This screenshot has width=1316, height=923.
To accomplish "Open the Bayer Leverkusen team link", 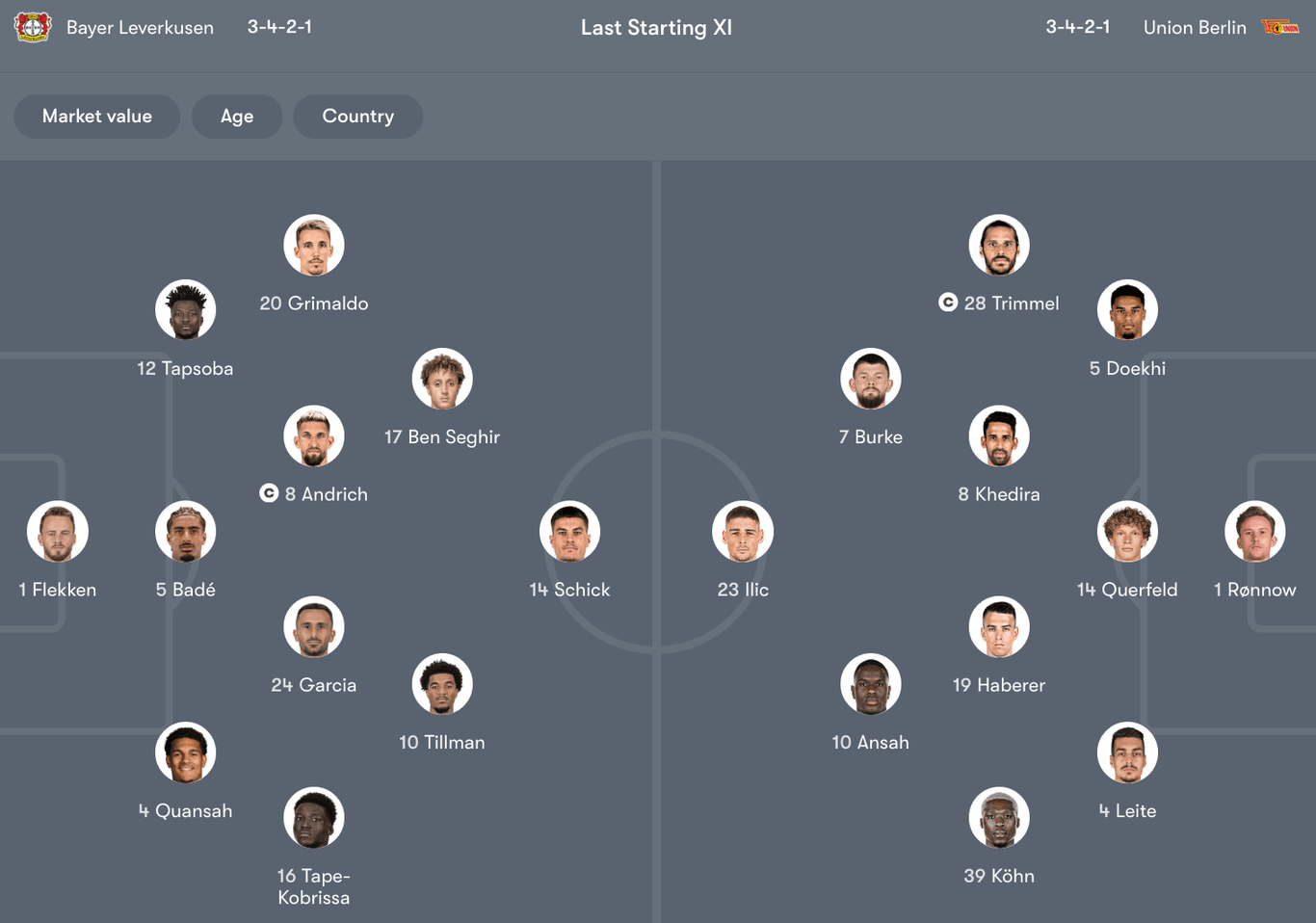I will click(140, 28).
